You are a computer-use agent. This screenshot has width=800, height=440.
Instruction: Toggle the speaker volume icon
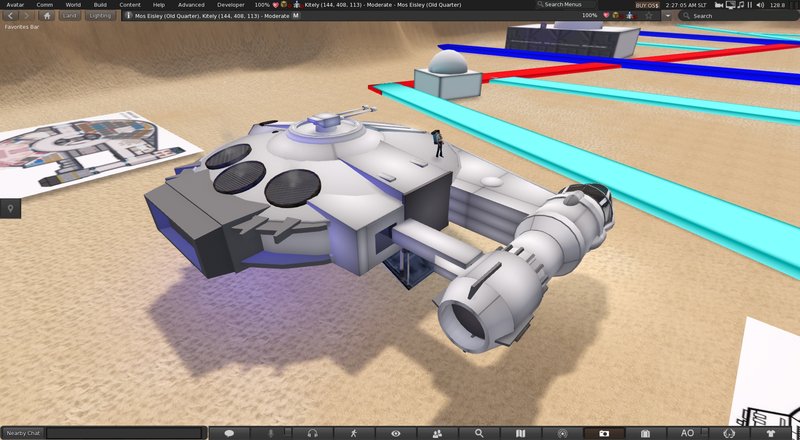(x=760, y=5)
